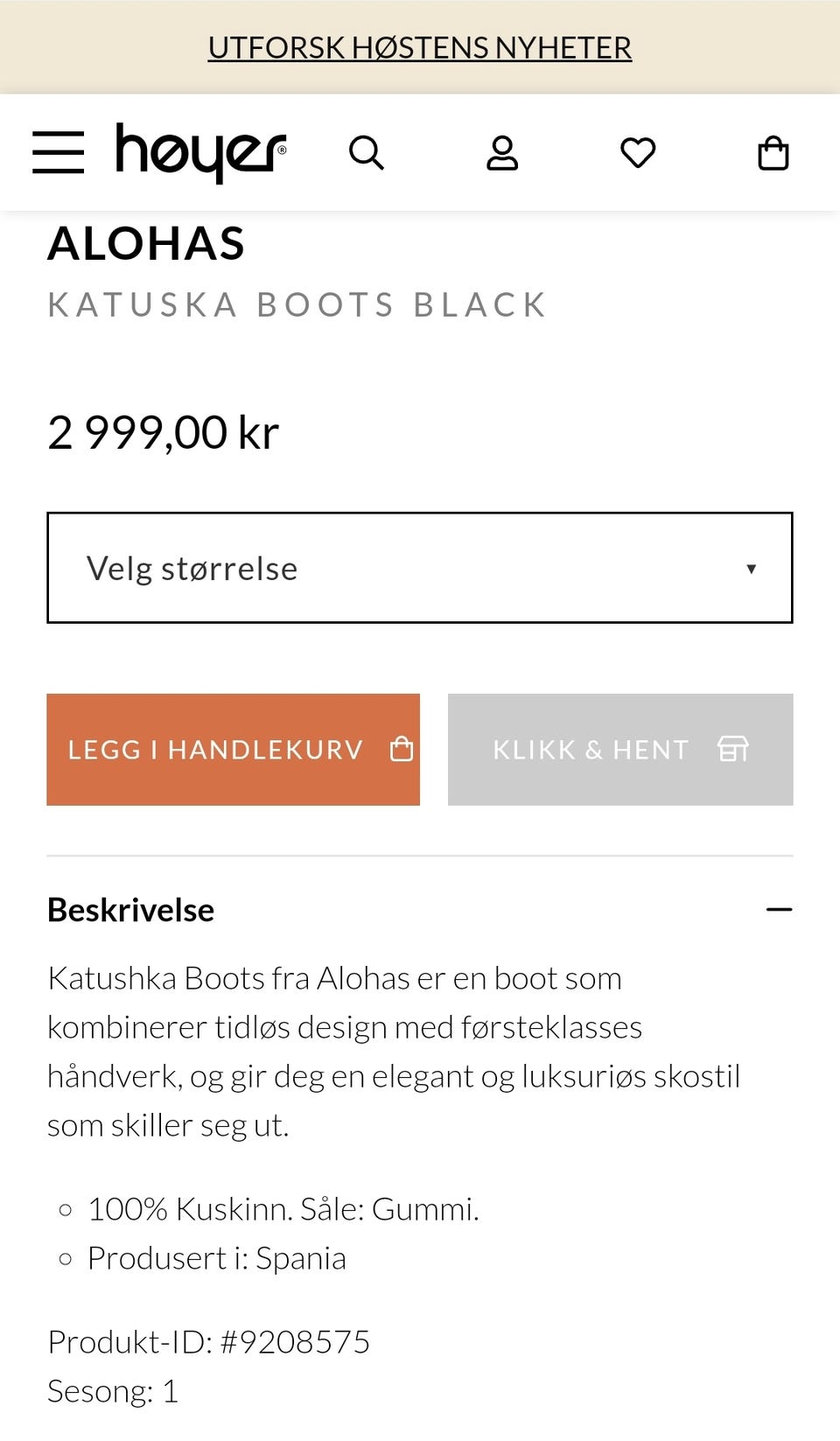Click the 100% Kuskinn bullet point
This screenshot has width=840, height=1441.
point(283,1209)
